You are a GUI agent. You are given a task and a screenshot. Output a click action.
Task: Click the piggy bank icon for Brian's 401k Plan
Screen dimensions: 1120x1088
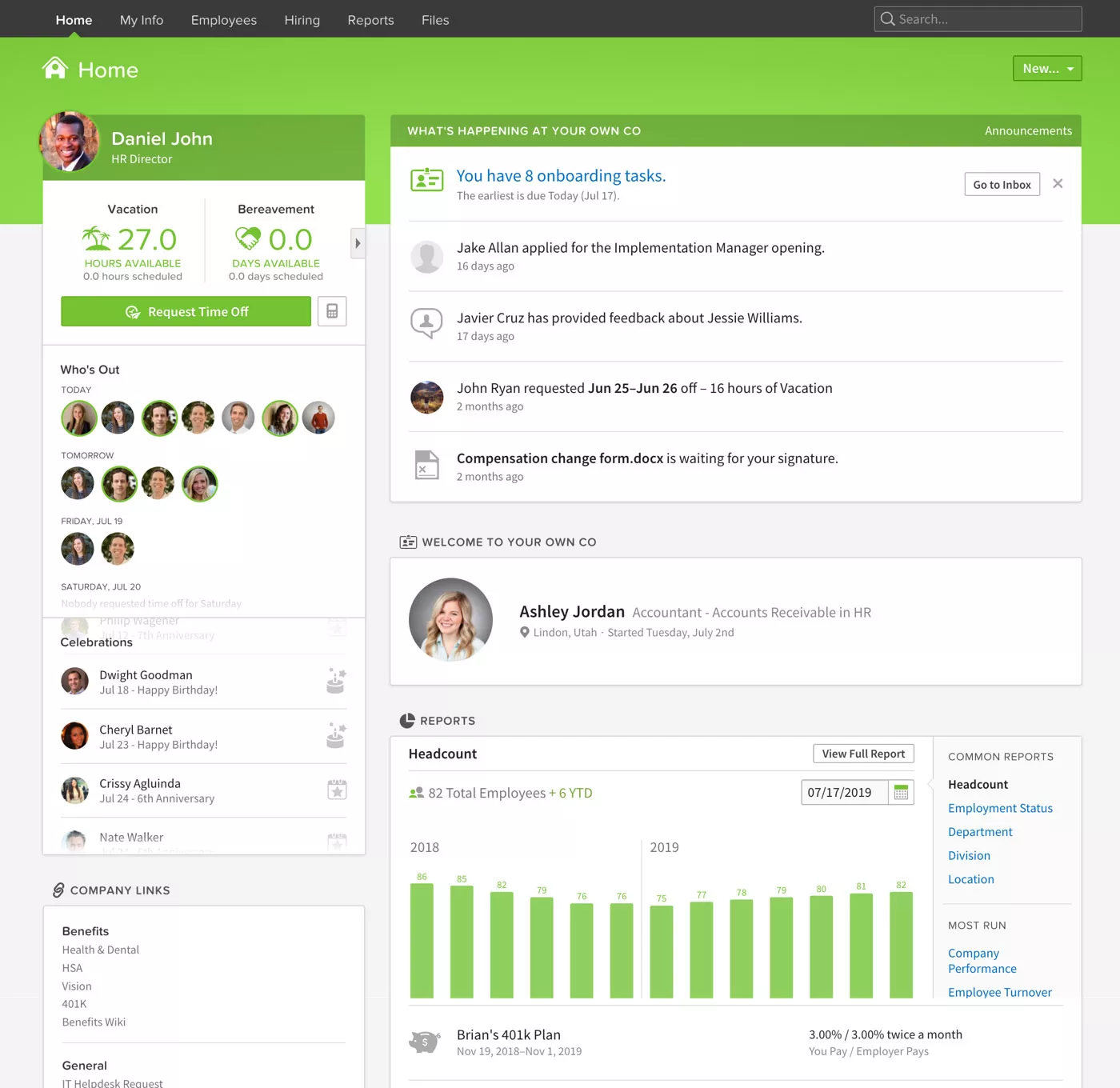point(425,1041)
